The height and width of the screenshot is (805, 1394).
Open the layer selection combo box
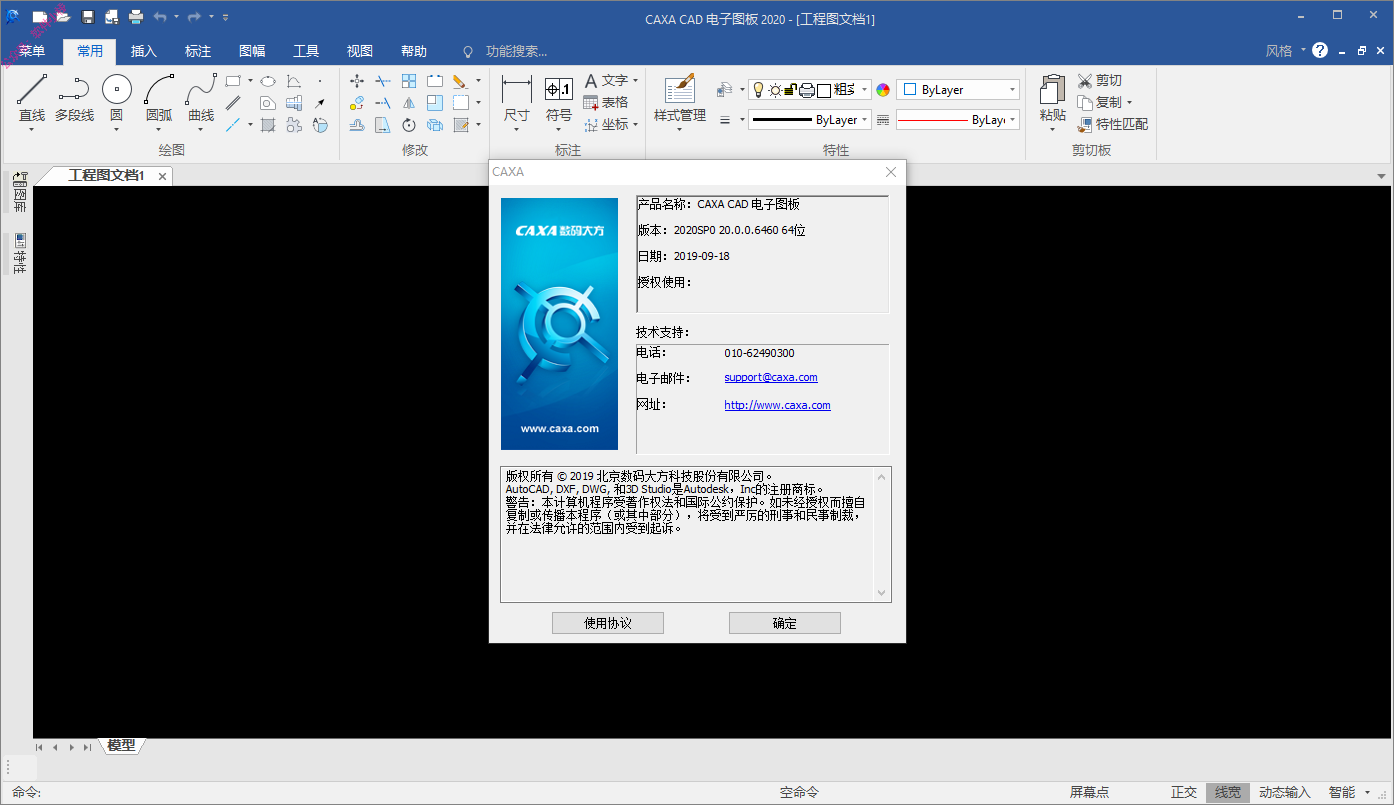tap(810, 90)
